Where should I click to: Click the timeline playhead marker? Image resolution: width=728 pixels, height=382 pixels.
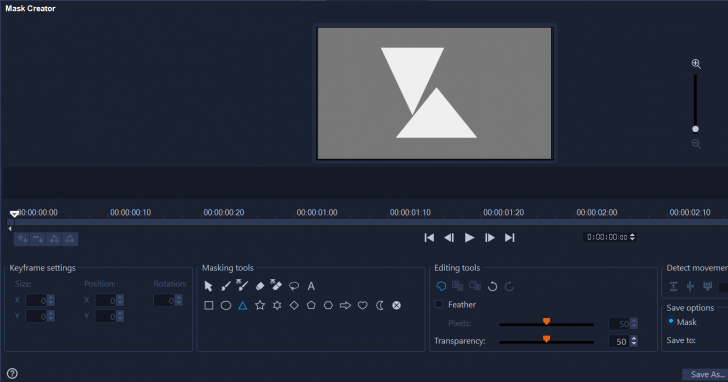(14, 214)
